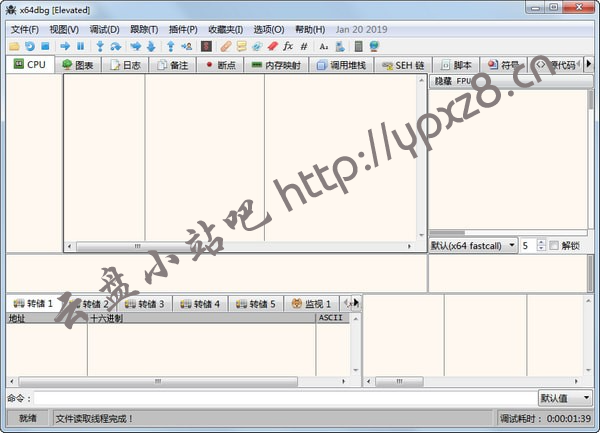
Task: Open the 文件(F) menu
Action: tap(25, 29)
